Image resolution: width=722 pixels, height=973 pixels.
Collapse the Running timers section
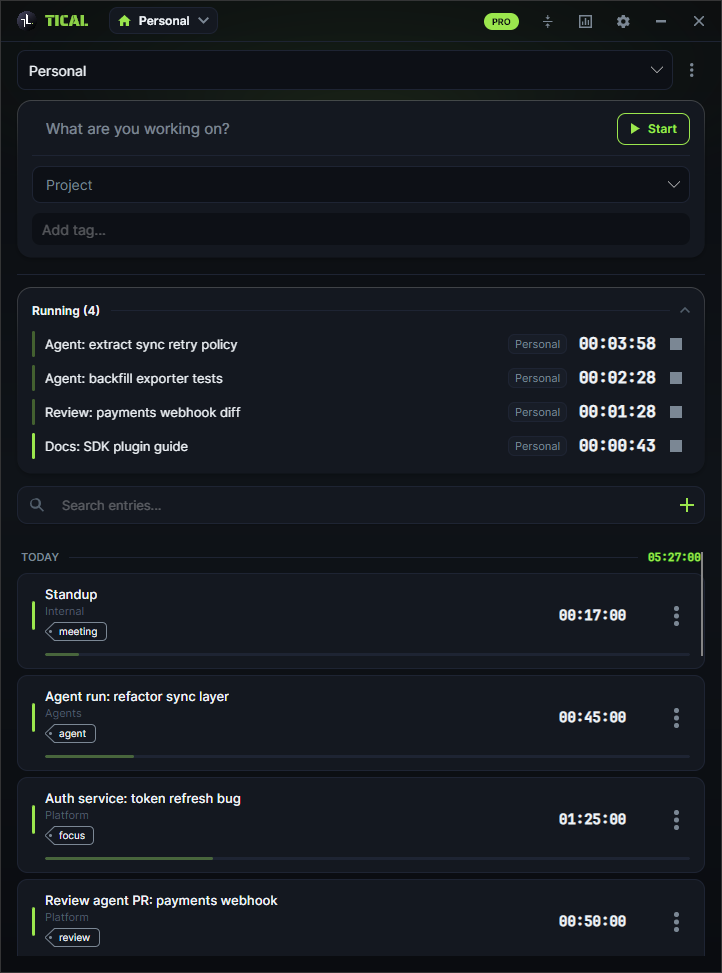click(685, 310)
